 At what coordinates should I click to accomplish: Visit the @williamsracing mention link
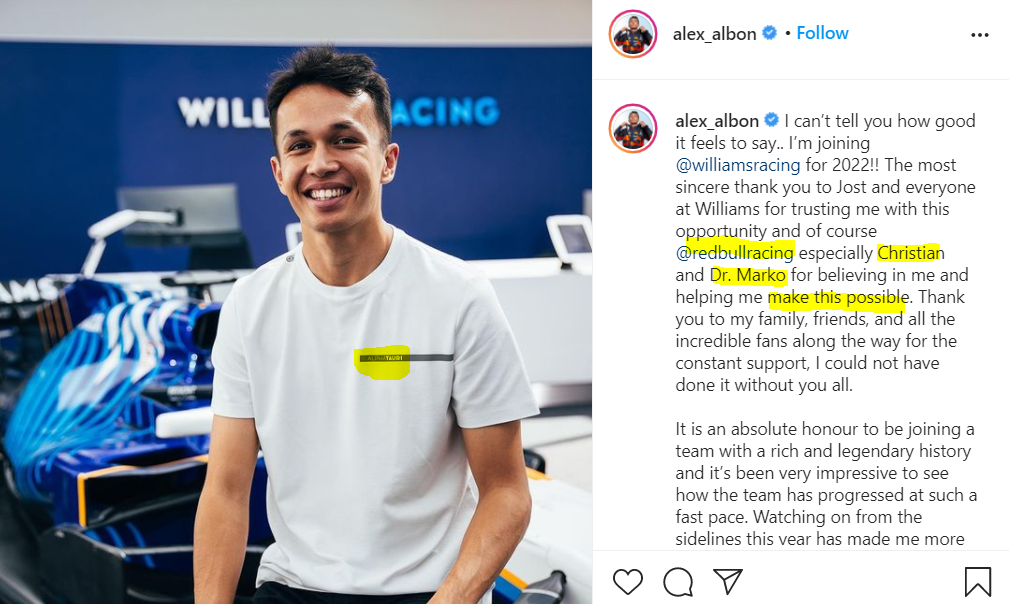pyautogui.click(x=737, y=165)
